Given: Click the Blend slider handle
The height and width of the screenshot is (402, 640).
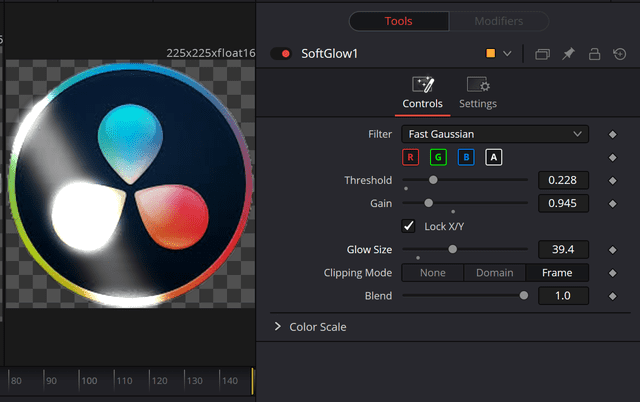Looking at the screenshot, I should click(524, 295).
